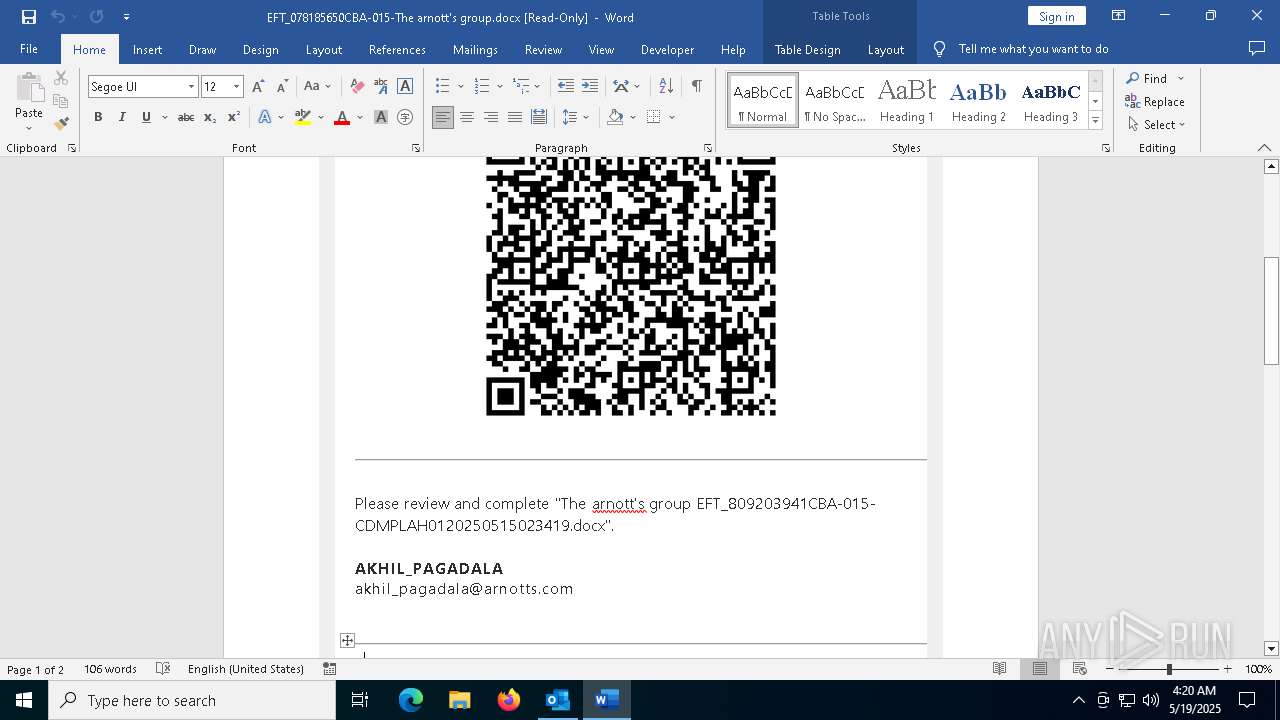Click the Character Border icon
The width and height of the screenshot is (1280, 720).
[x=405, y=87]
